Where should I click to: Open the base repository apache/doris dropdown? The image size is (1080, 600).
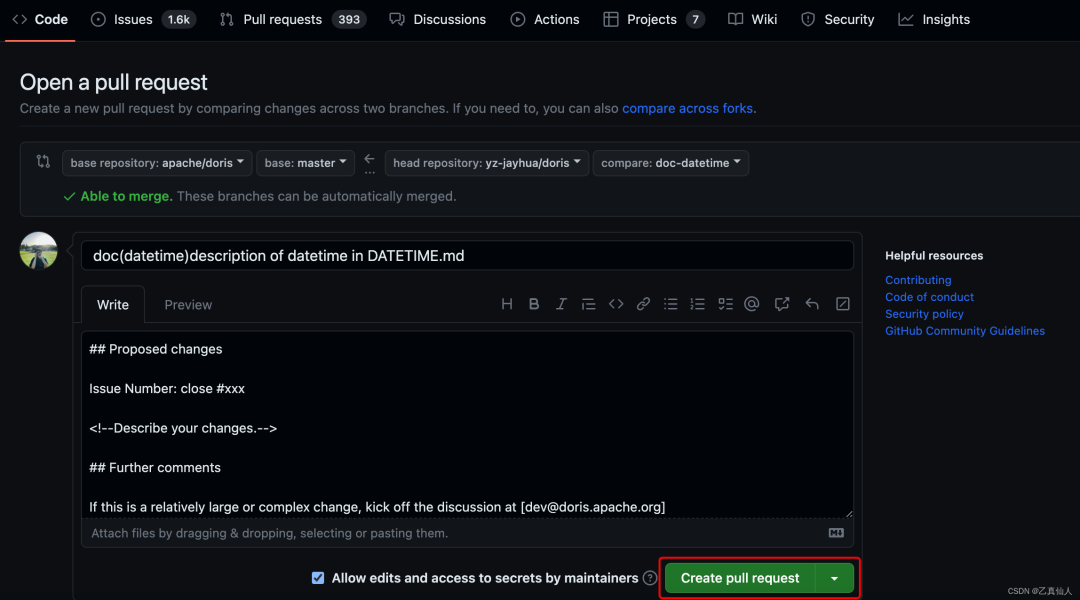click(x=157, y=163)
